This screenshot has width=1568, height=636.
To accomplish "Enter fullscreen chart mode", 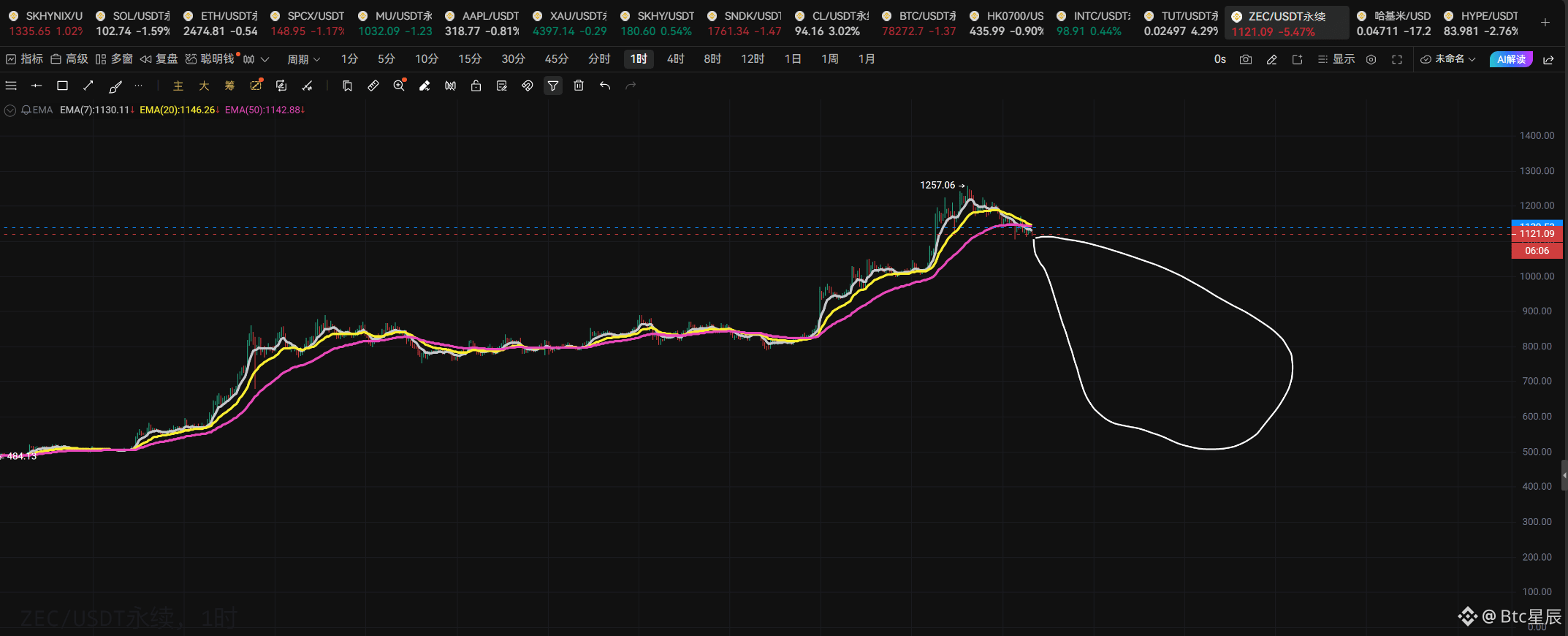I will [x=1397, y=59].
